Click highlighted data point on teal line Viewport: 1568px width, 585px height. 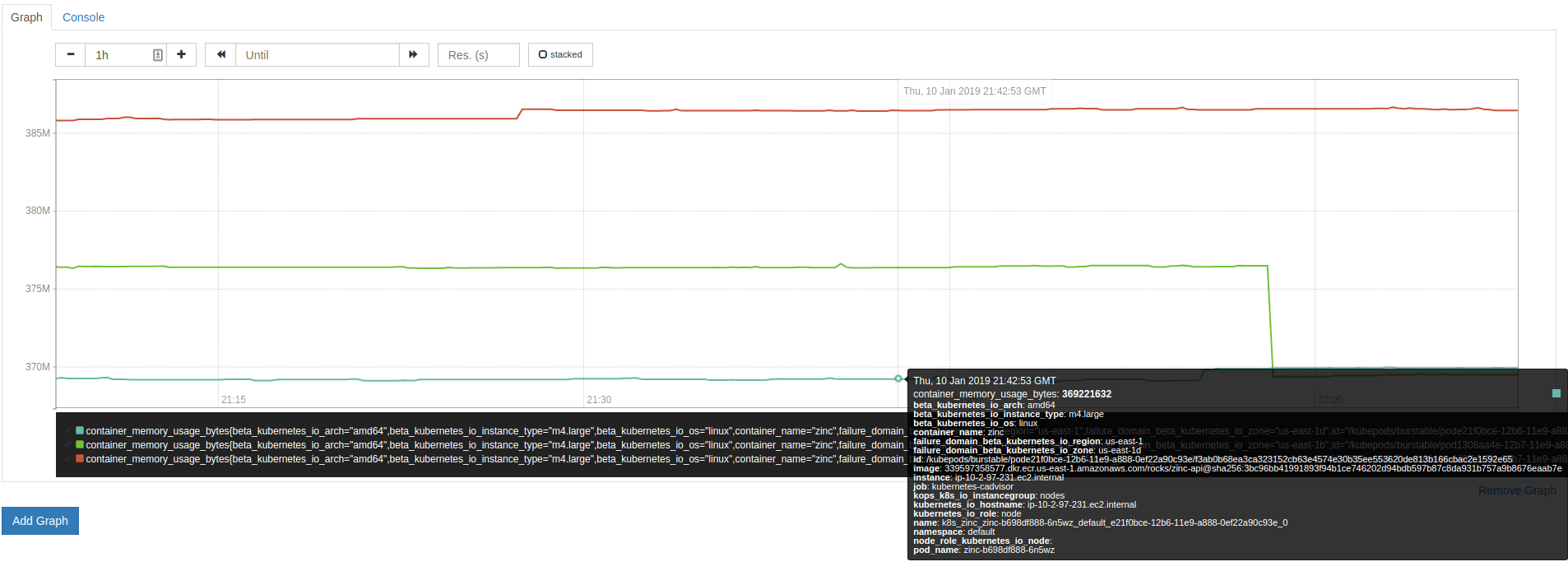(898, 378)
